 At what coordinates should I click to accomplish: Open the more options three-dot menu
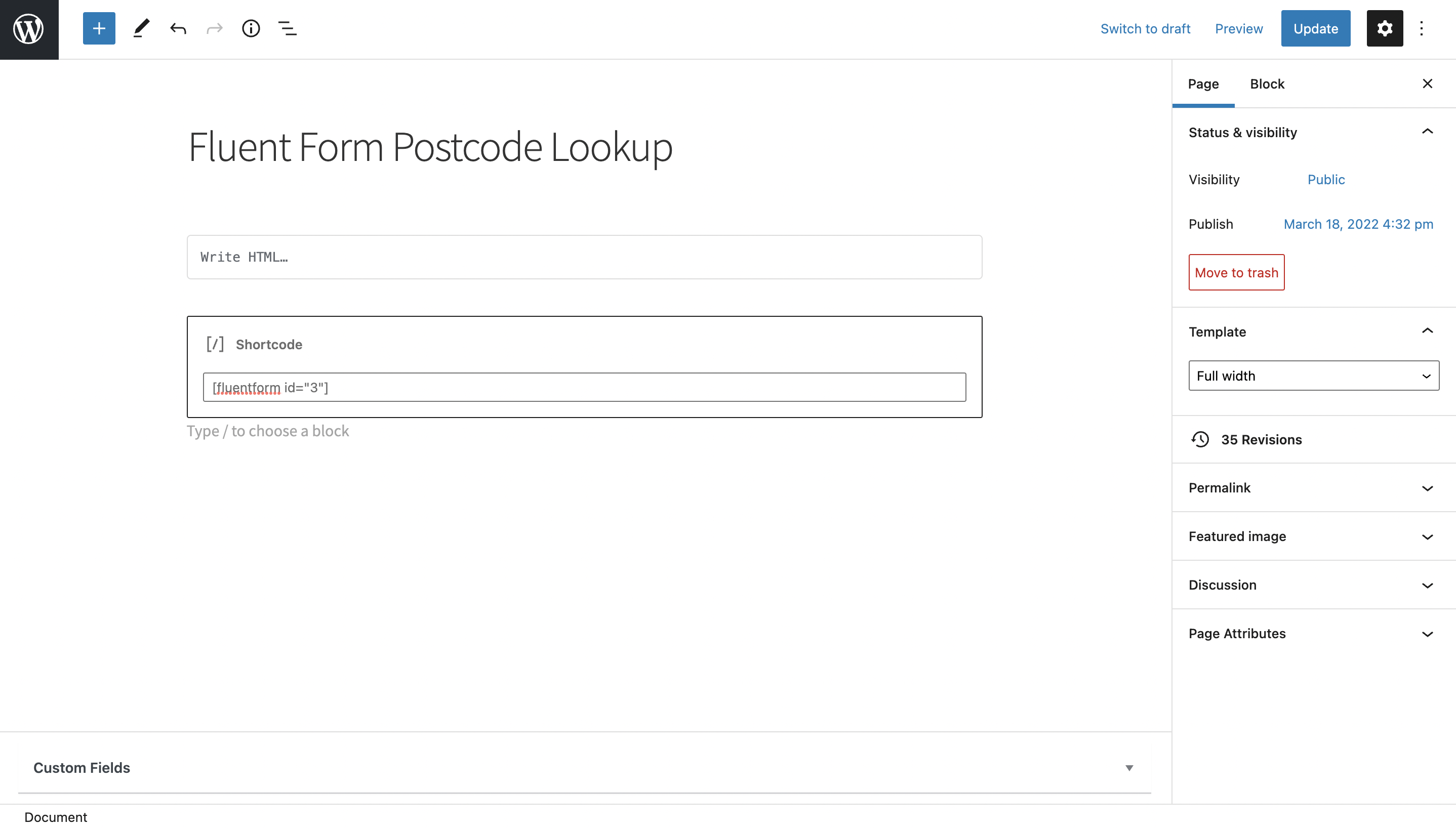click(x=1421, y=28)
